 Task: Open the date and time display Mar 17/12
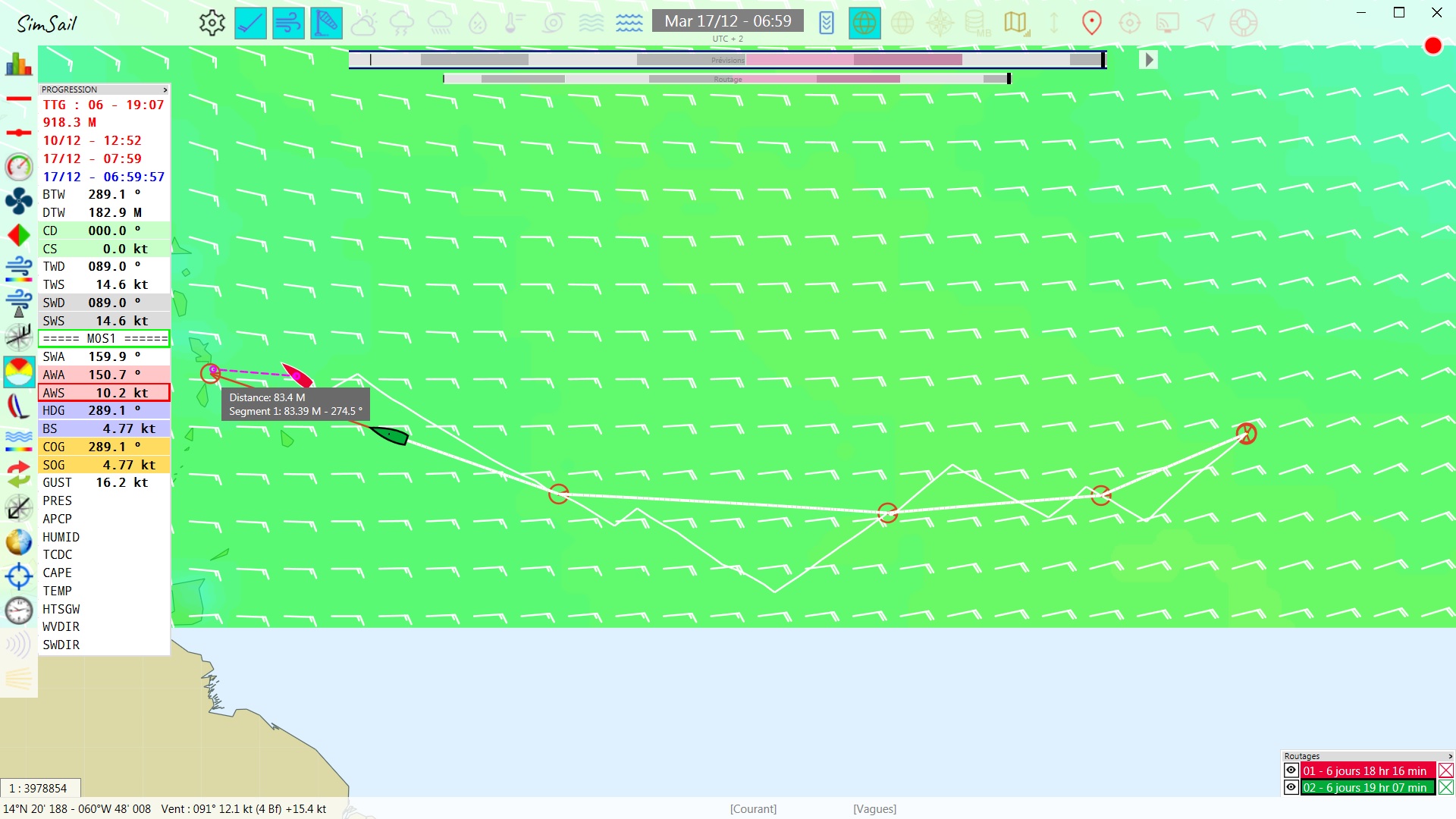727,21
